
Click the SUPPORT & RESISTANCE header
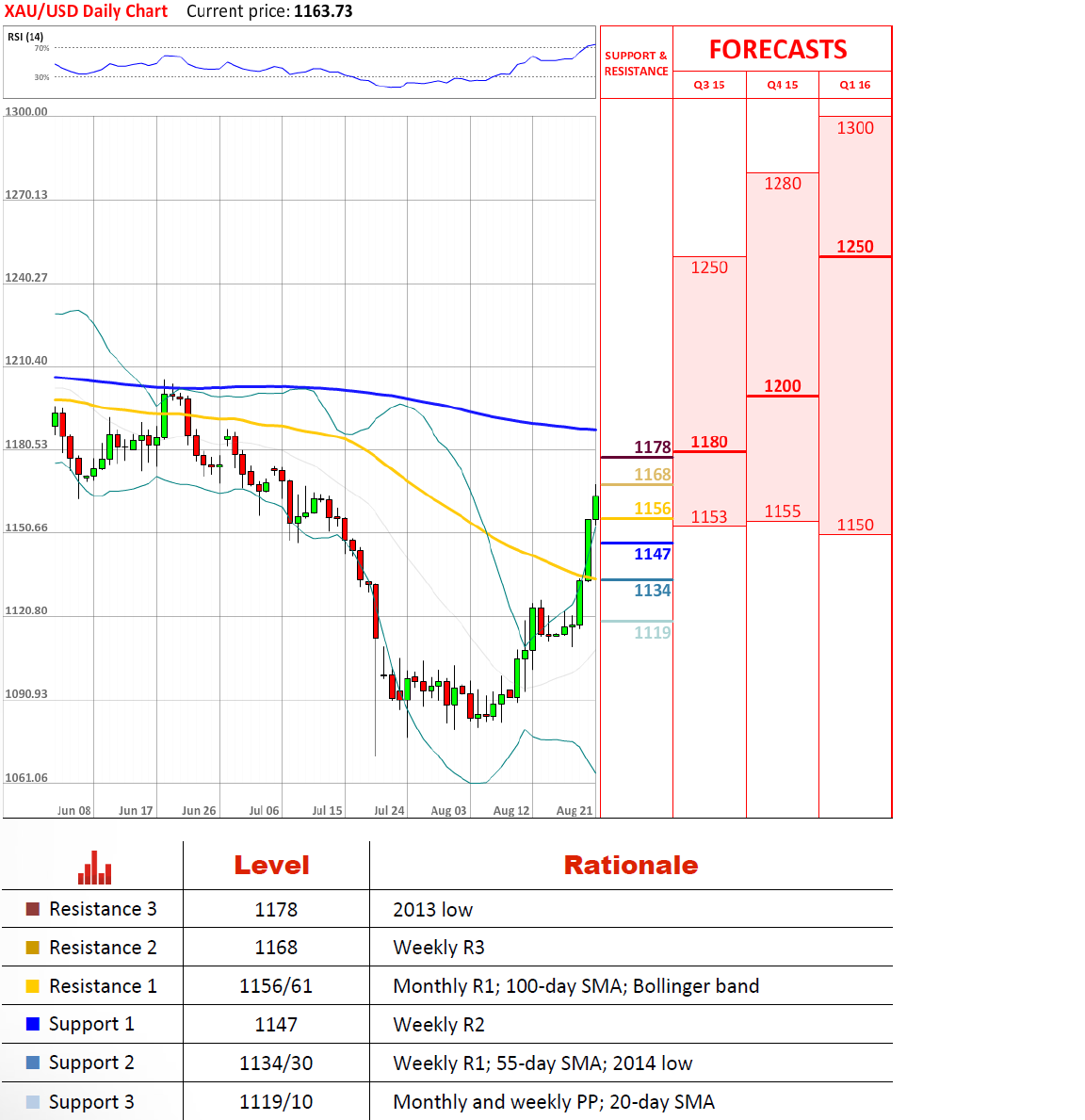636,63
